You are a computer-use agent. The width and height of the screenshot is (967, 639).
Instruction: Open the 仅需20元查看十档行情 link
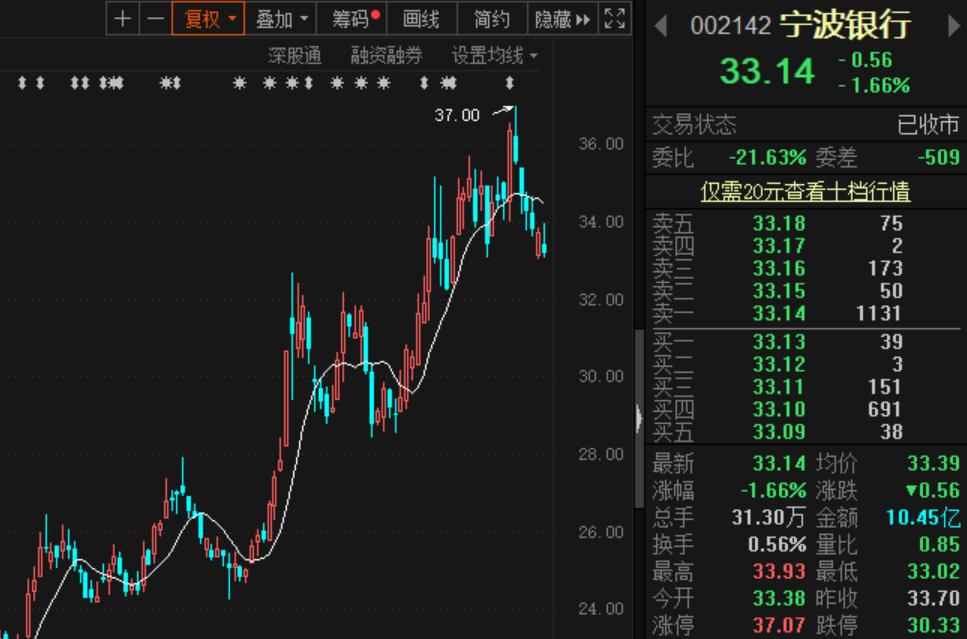[x=806, y=191]
